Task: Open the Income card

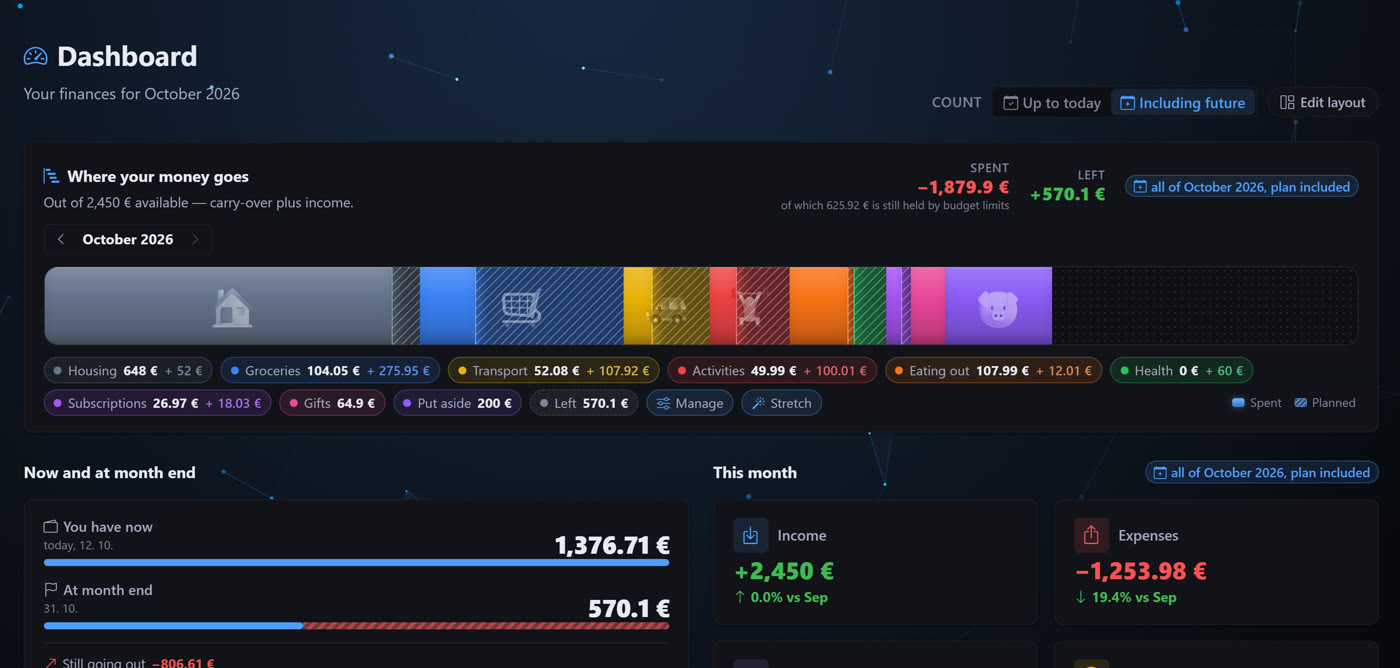Action: click(875, 562)
